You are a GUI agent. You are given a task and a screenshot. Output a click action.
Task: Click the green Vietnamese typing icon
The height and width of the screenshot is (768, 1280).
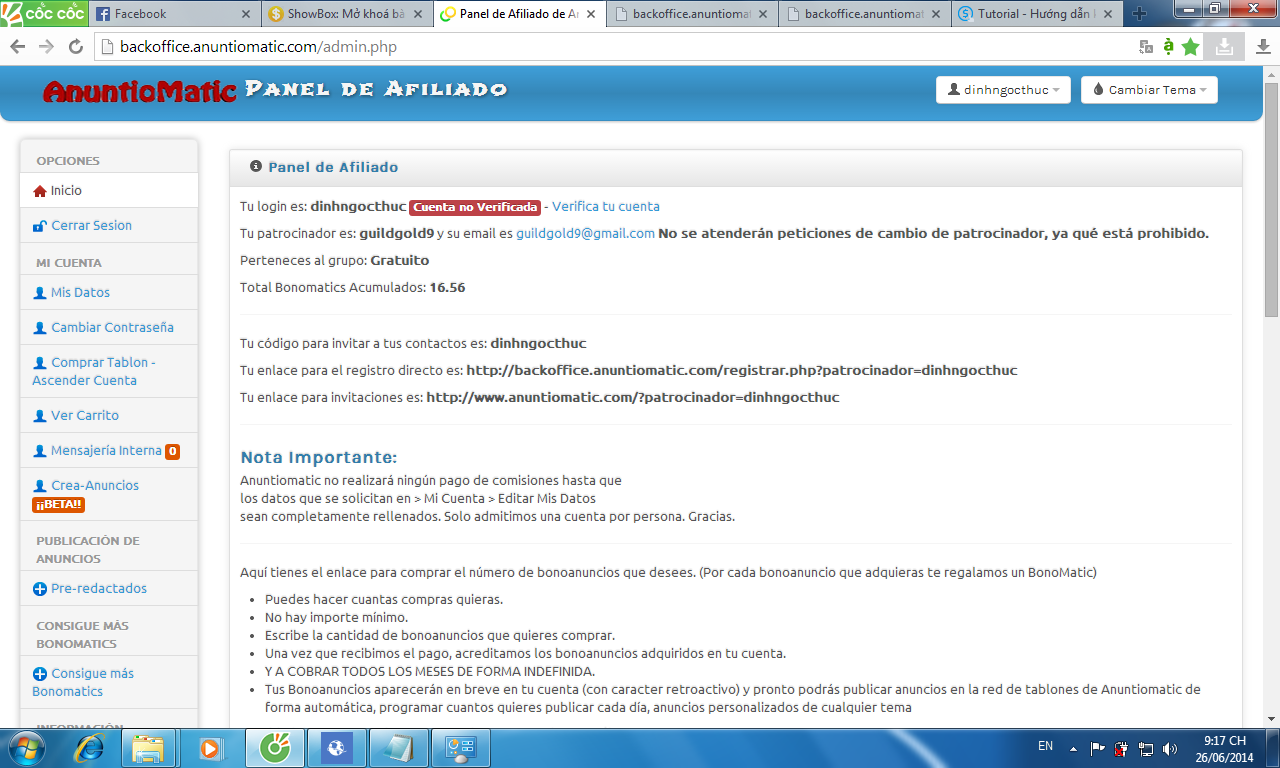[1168, 47]
